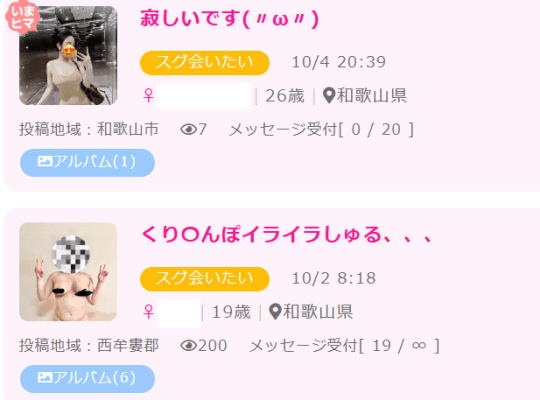Open the post titled 寂しいです(〃ω〃)
540x400 pixels.
[230, 19]
